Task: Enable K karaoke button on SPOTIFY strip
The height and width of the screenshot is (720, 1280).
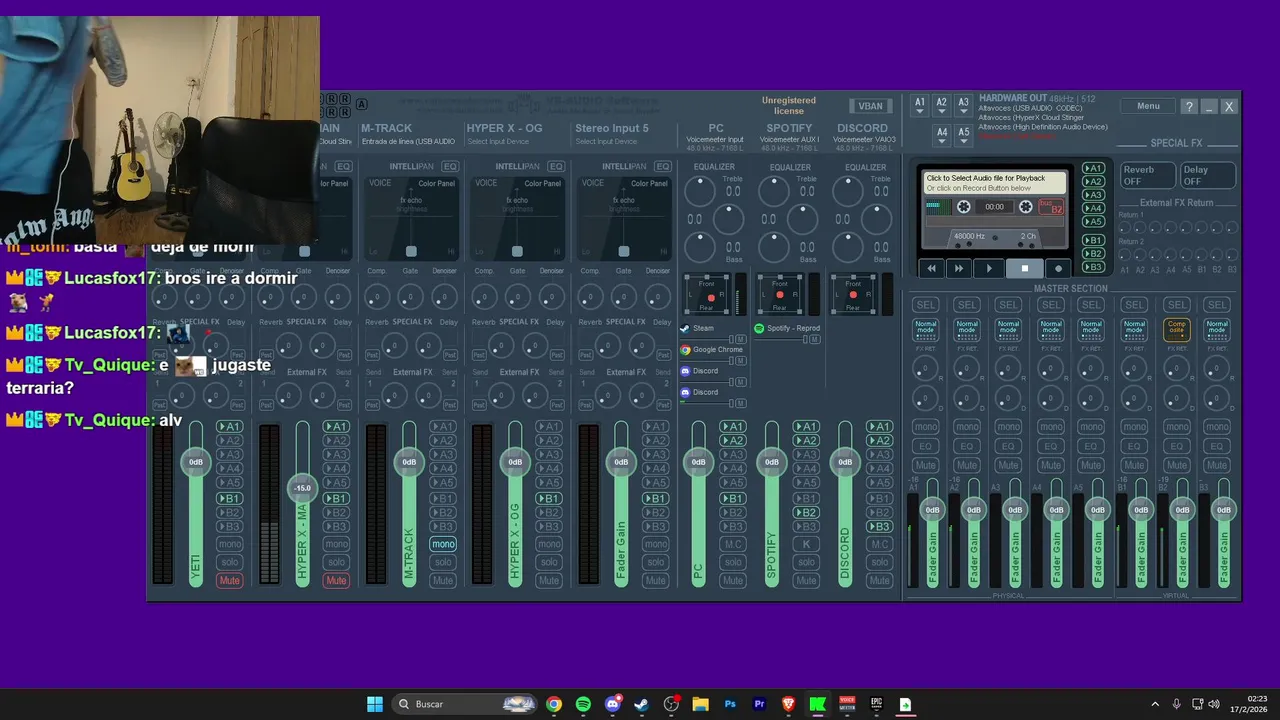Action: [806, 544]
